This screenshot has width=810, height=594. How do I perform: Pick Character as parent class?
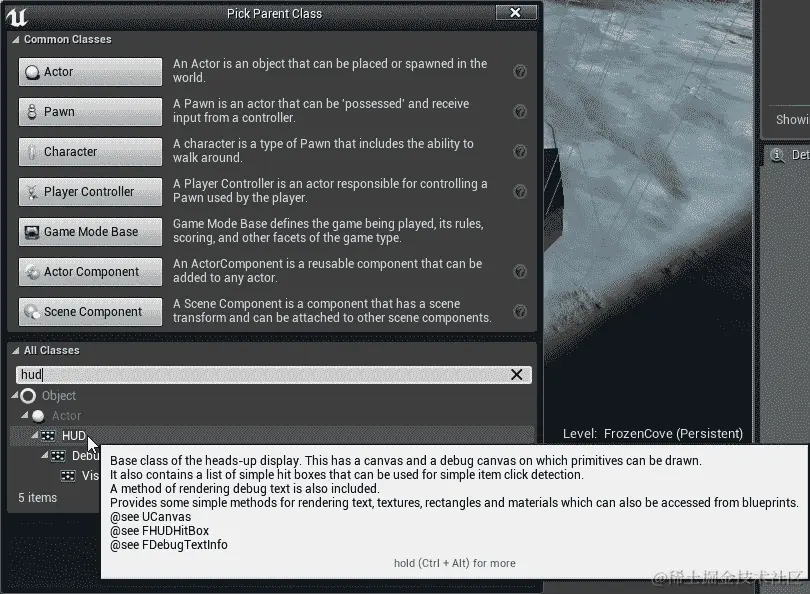pos(90,152)
